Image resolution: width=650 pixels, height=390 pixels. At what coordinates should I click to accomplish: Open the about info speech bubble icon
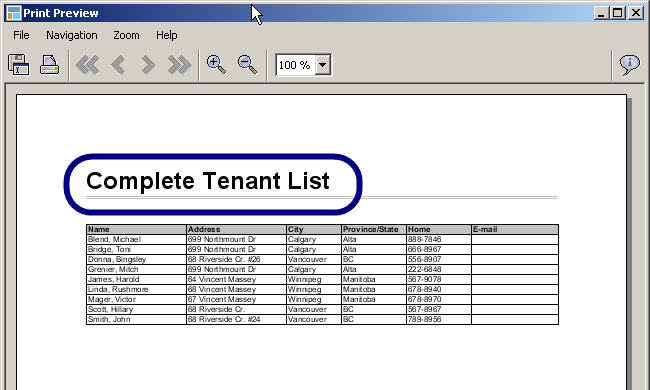click(630, 65)
